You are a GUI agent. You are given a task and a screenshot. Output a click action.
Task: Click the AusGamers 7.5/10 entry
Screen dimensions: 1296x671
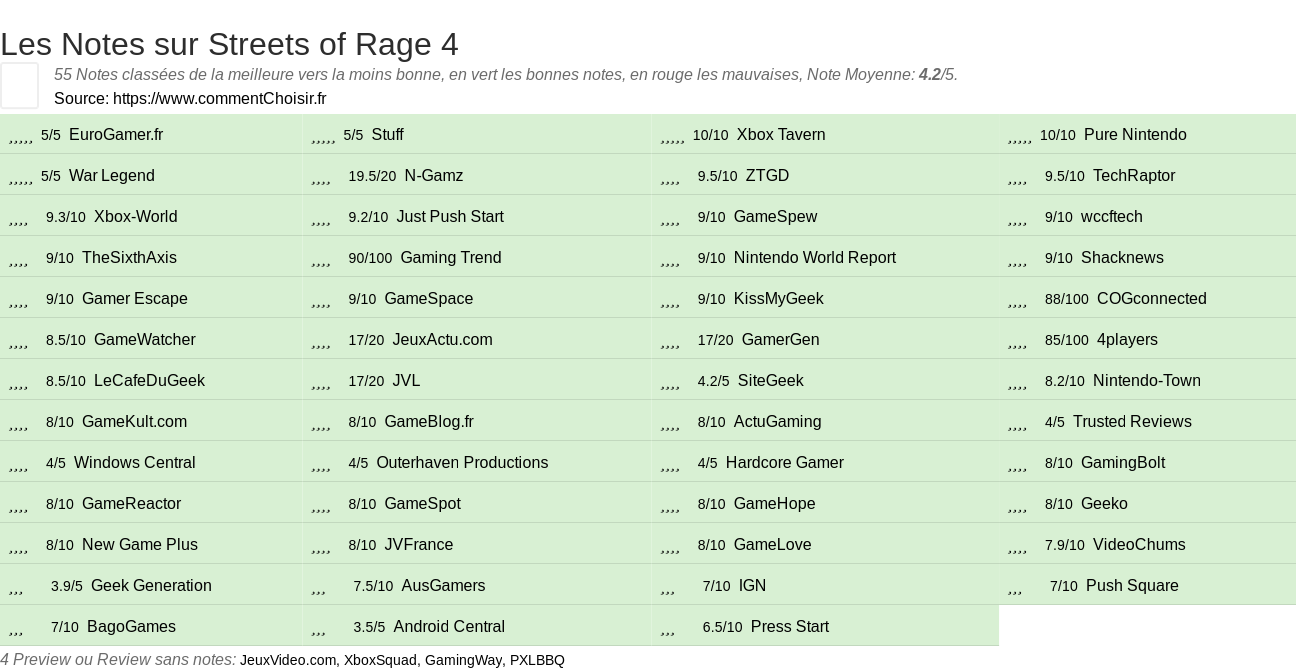[476, 585]
